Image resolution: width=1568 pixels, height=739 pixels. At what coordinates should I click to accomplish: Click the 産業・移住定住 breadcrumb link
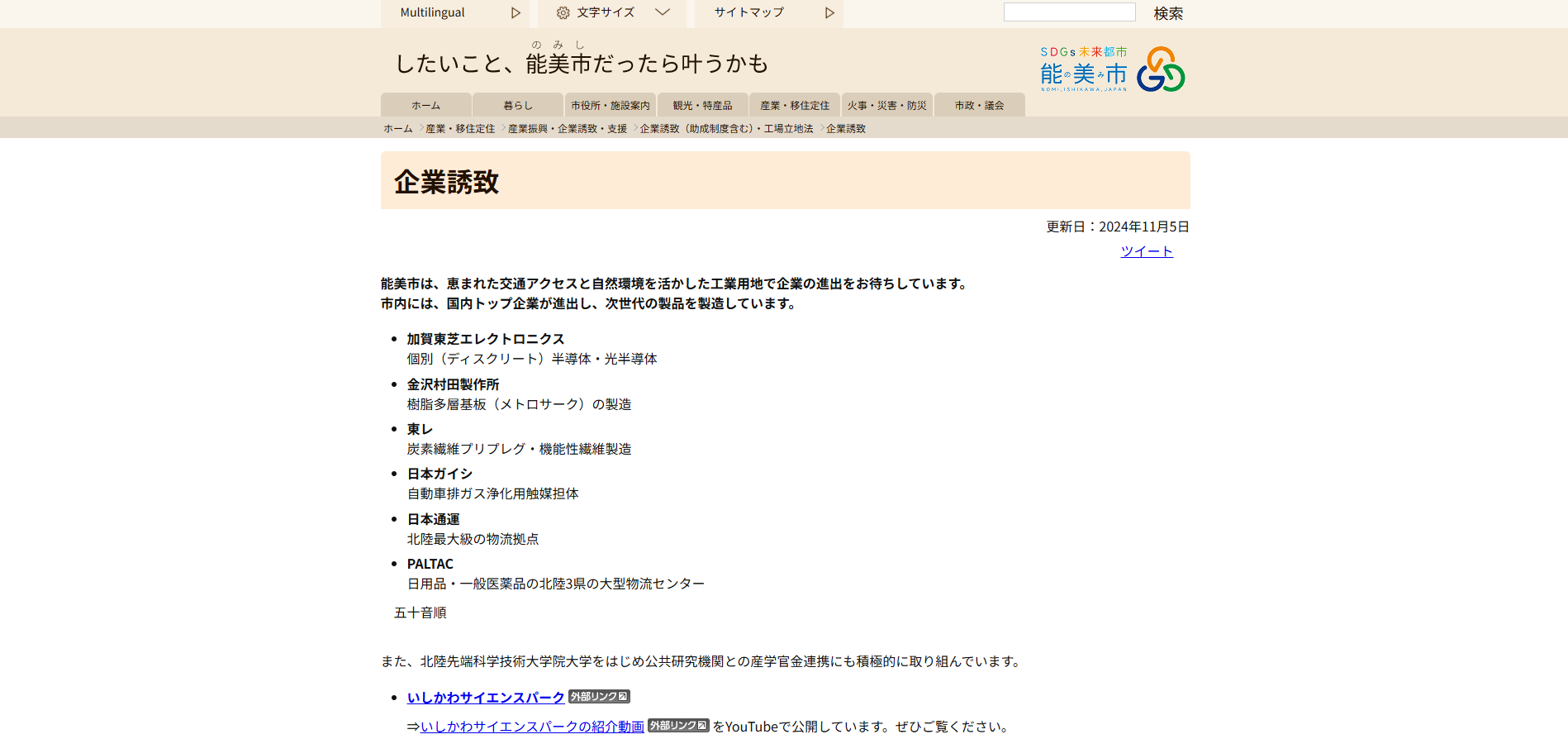tap(460, 129)
